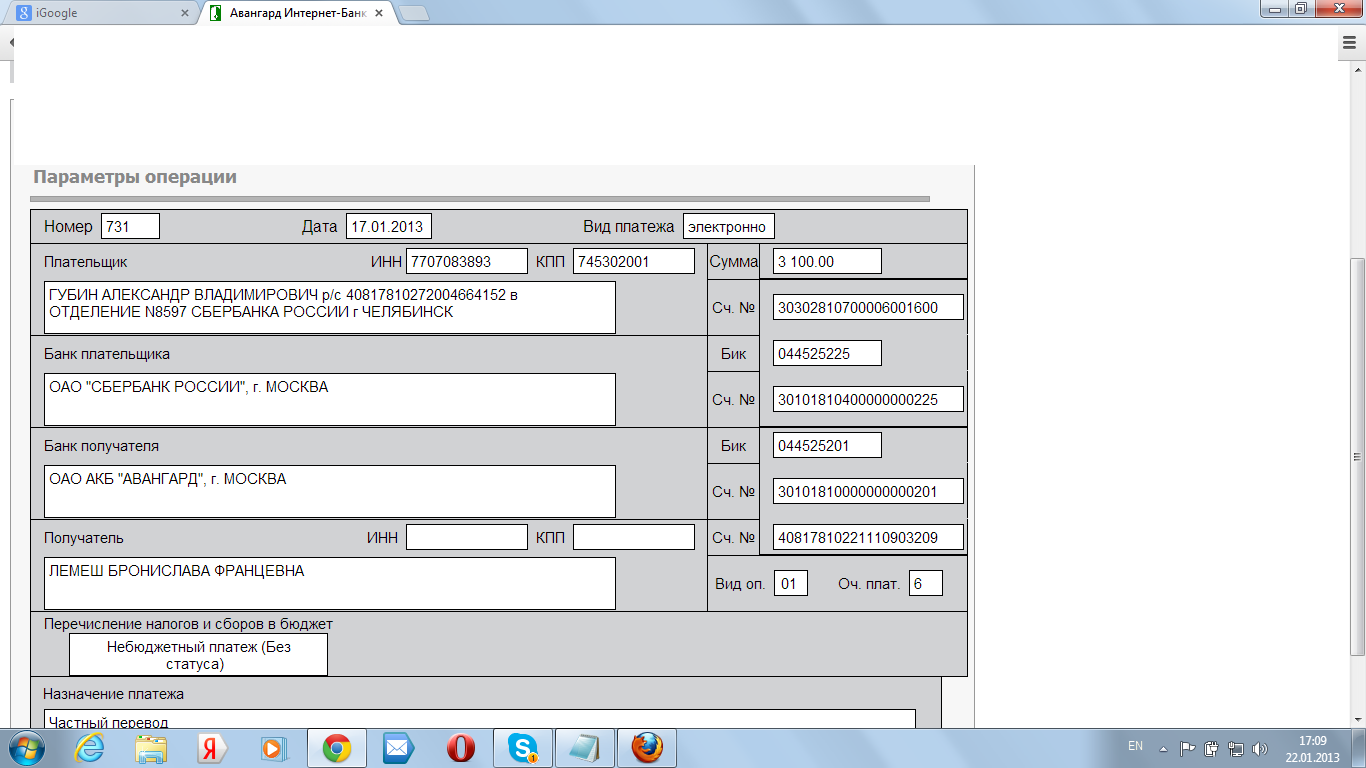1366x768 pixels.
Task: Launch Internet Explorer from taskbar
Action: coord(91,748)
